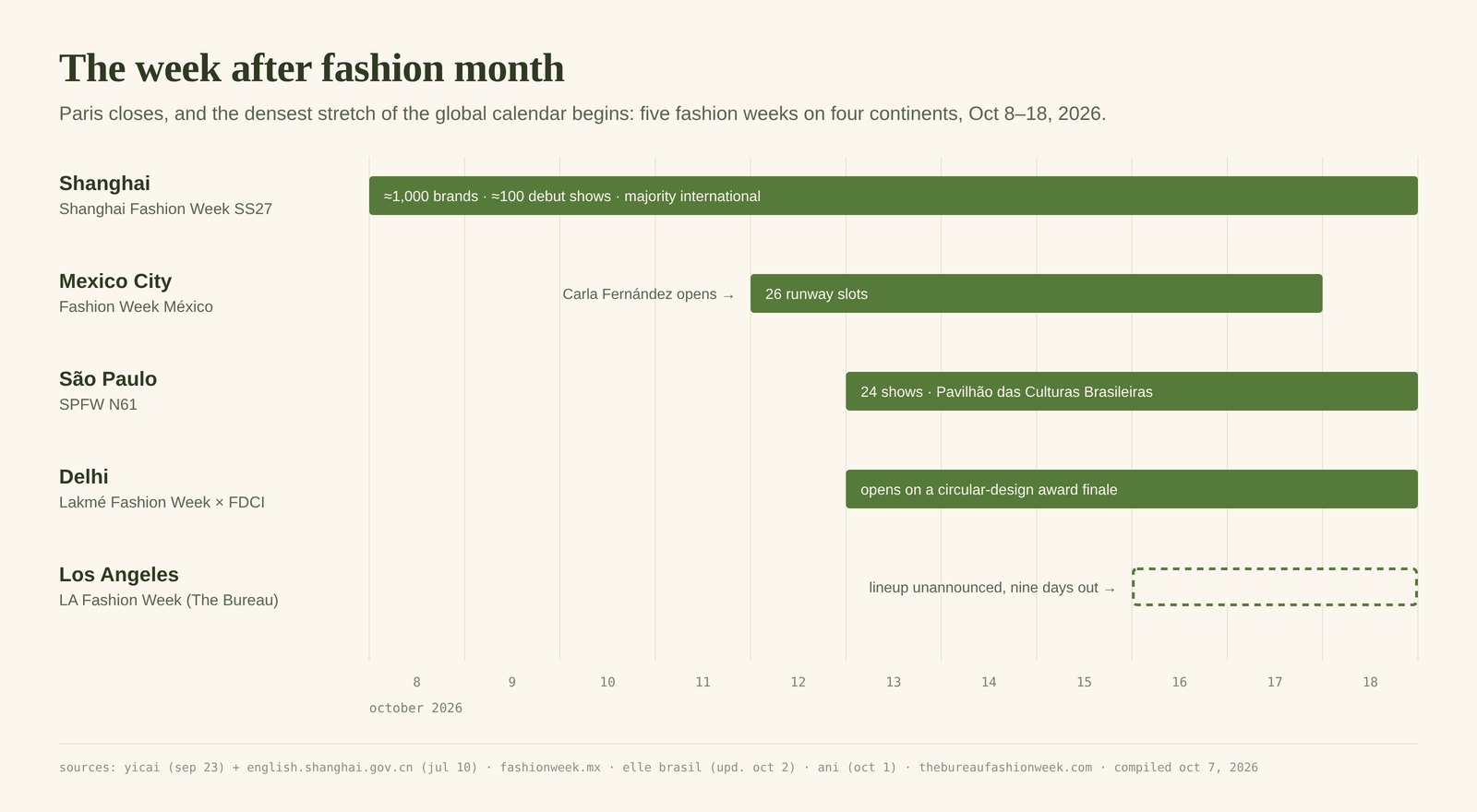The height and width of the screenshot is (812, 1477).
Task: Click axis date label 10
Action: coord(607,682)
